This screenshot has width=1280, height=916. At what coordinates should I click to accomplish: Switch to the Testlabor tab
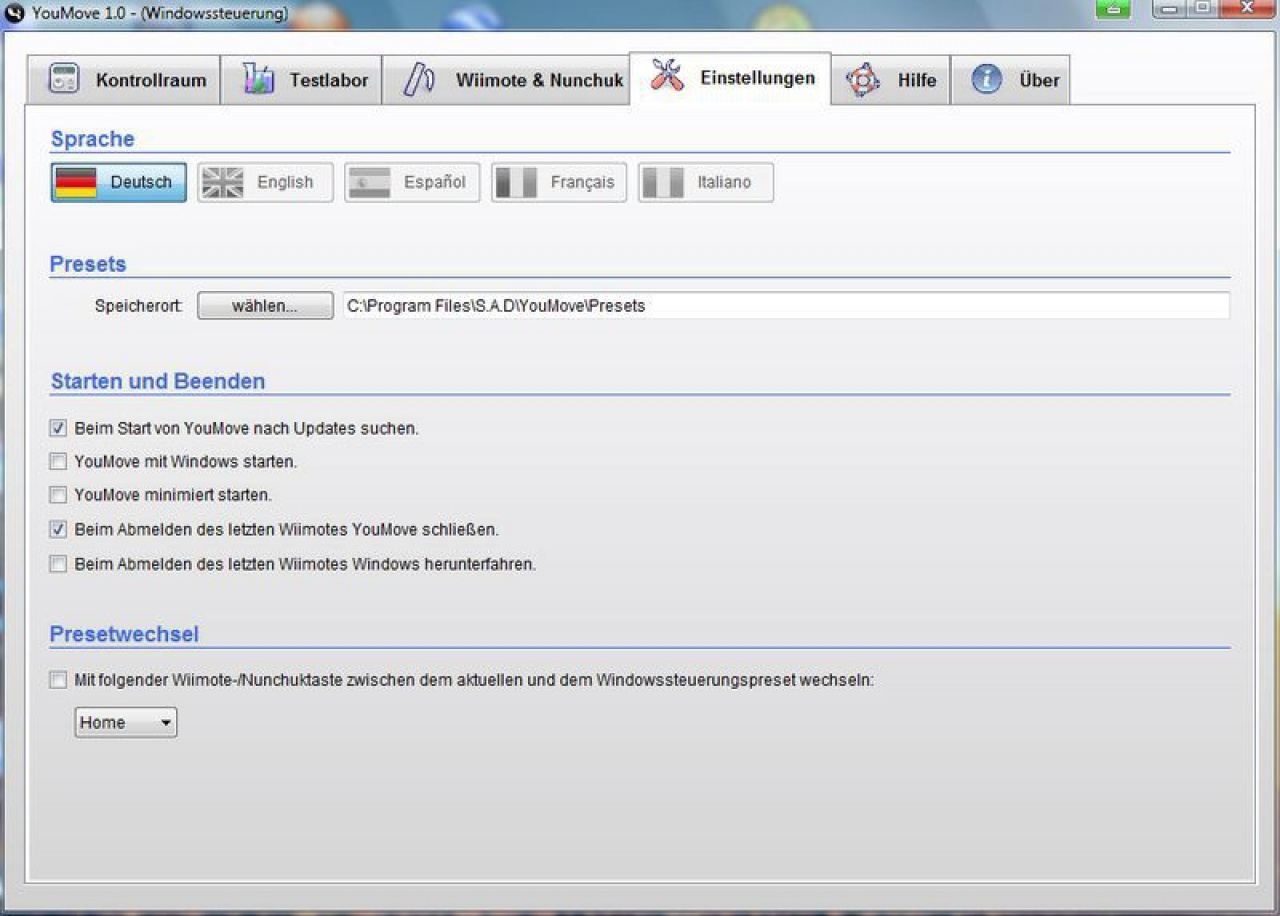click(x=300, y=80)
